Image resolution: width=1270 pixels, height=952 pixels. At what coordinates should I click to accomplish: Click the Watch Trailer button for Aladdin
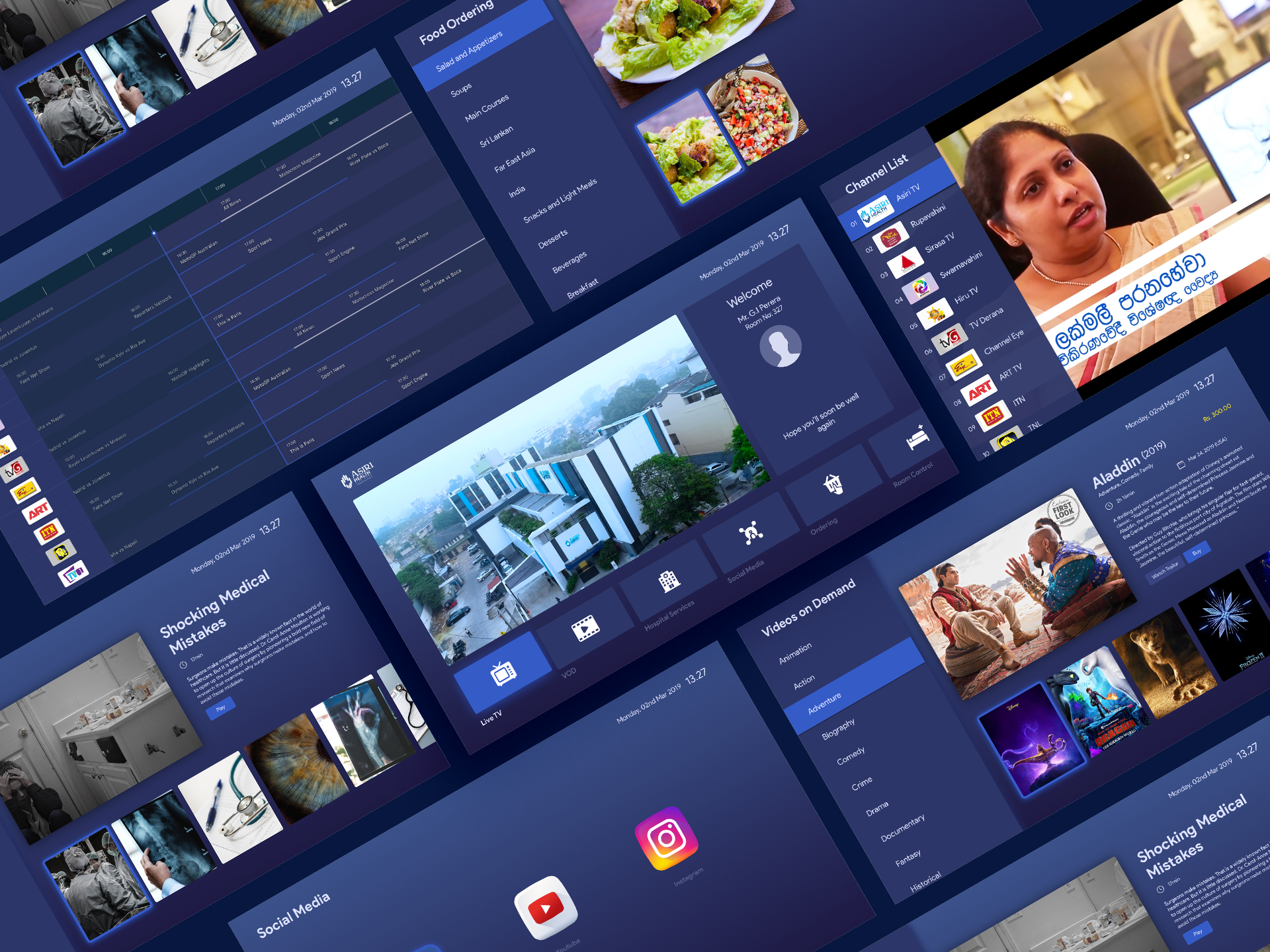[1165, 571]
